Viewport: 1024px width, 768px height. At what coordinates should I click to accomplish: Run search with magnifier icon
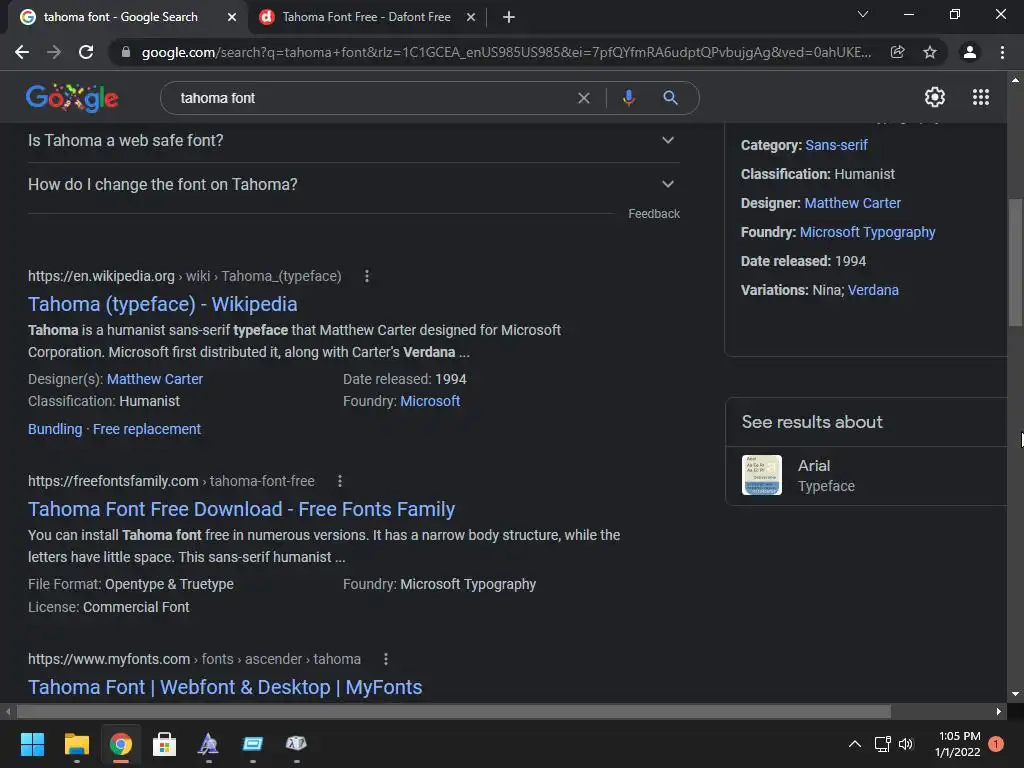[670, 98]
